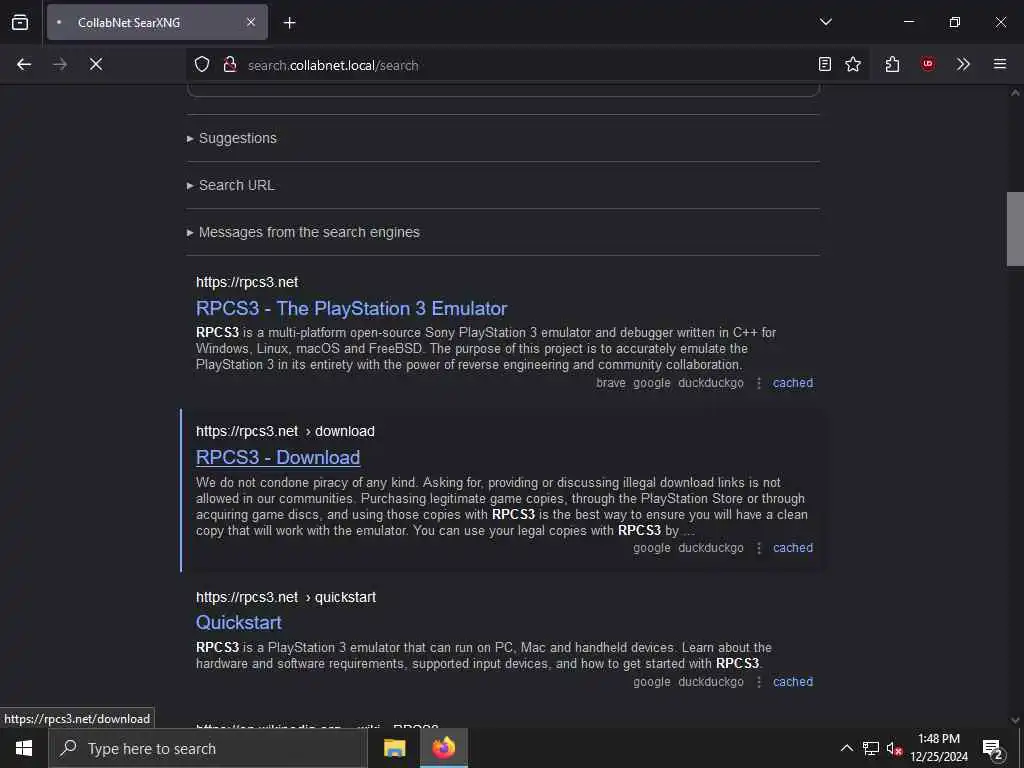Expand Messages from the search engines
Screen dimensions: 1024x768
click(x=304, y=232)
